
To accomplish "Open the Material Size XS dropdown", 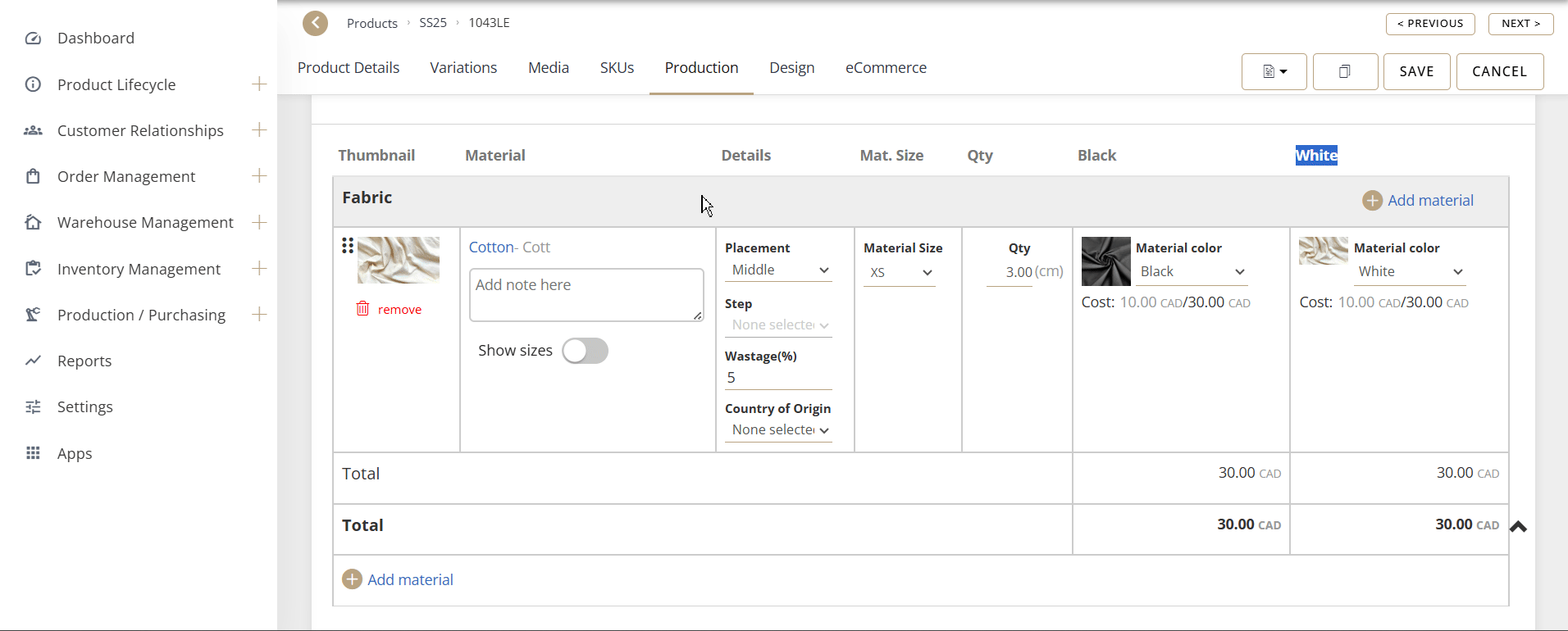I will (900, 273).
